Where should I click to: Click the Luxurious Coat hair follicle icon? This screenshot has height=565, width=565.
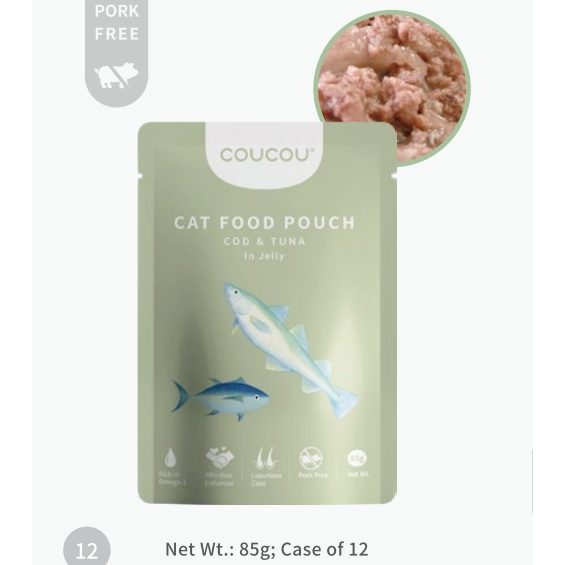pos(266,458)
